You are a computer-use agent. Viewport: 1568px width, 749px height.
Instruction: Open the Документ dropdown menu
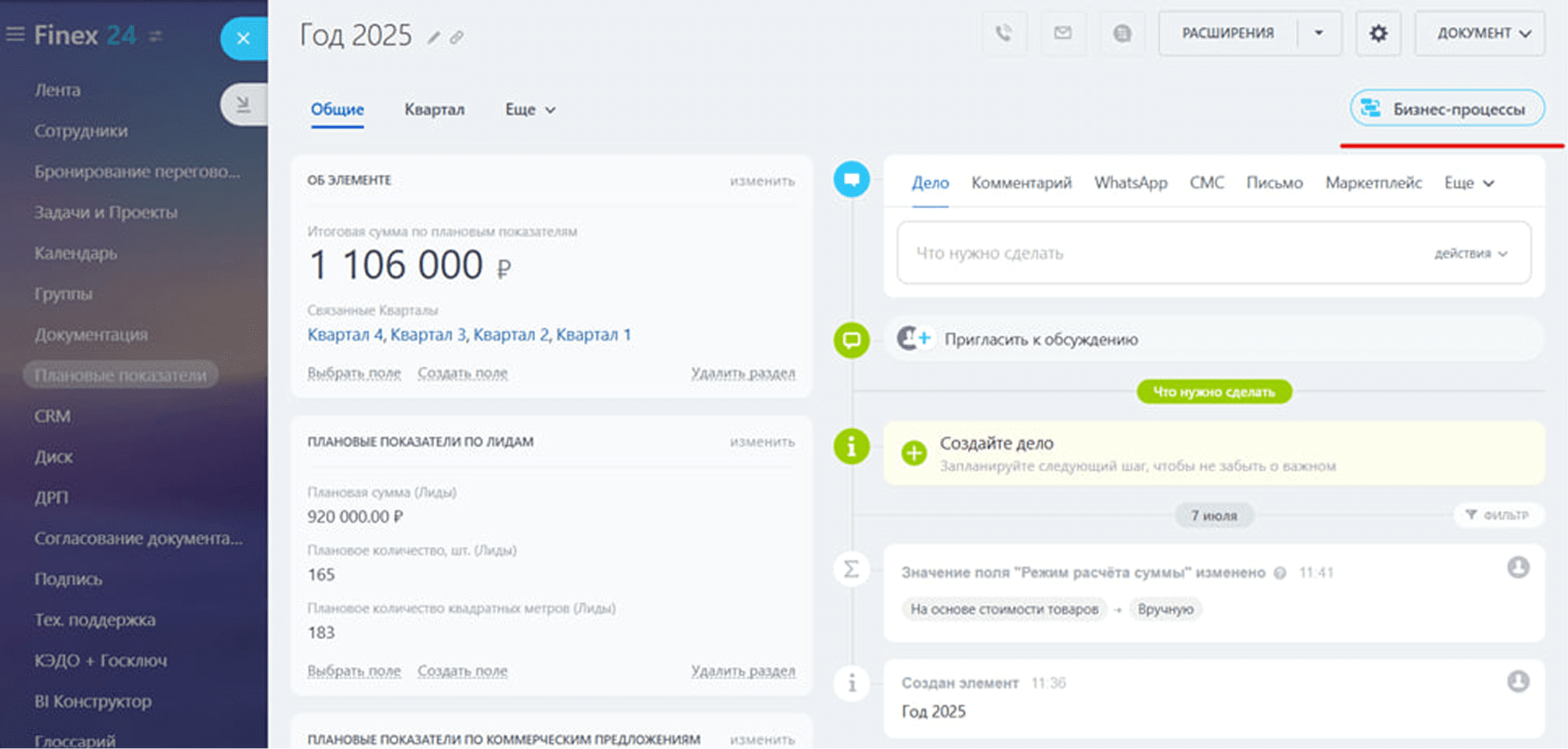[1480, 33]
